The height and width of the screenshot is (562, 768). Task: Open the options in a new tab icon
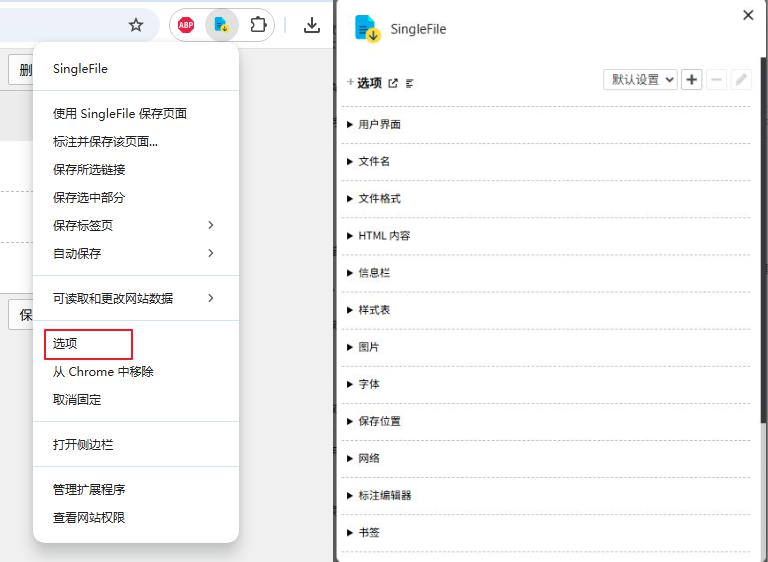393,83
